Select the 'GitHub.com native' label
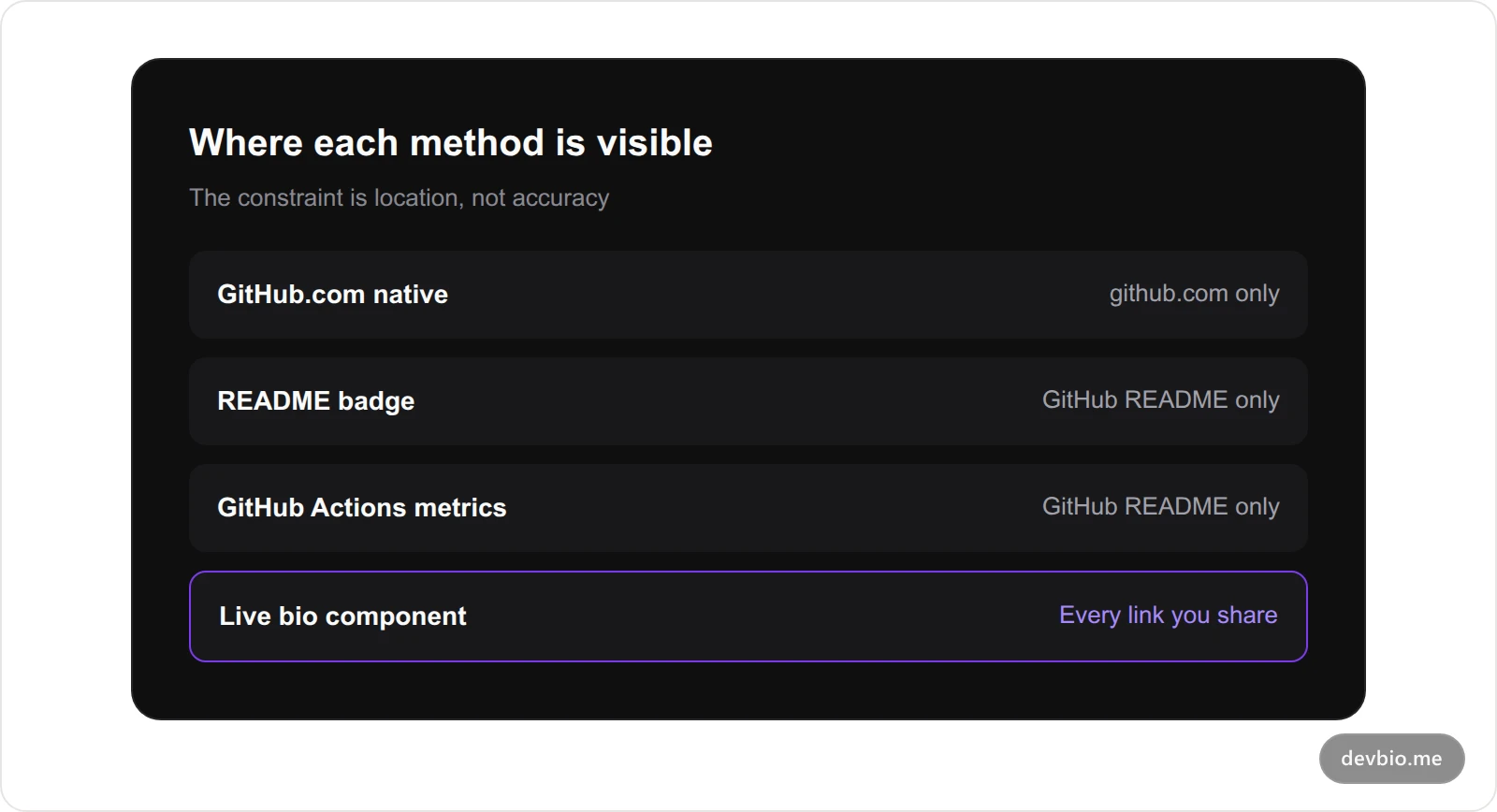1497x812 pixels. click(x=332, y=295)
